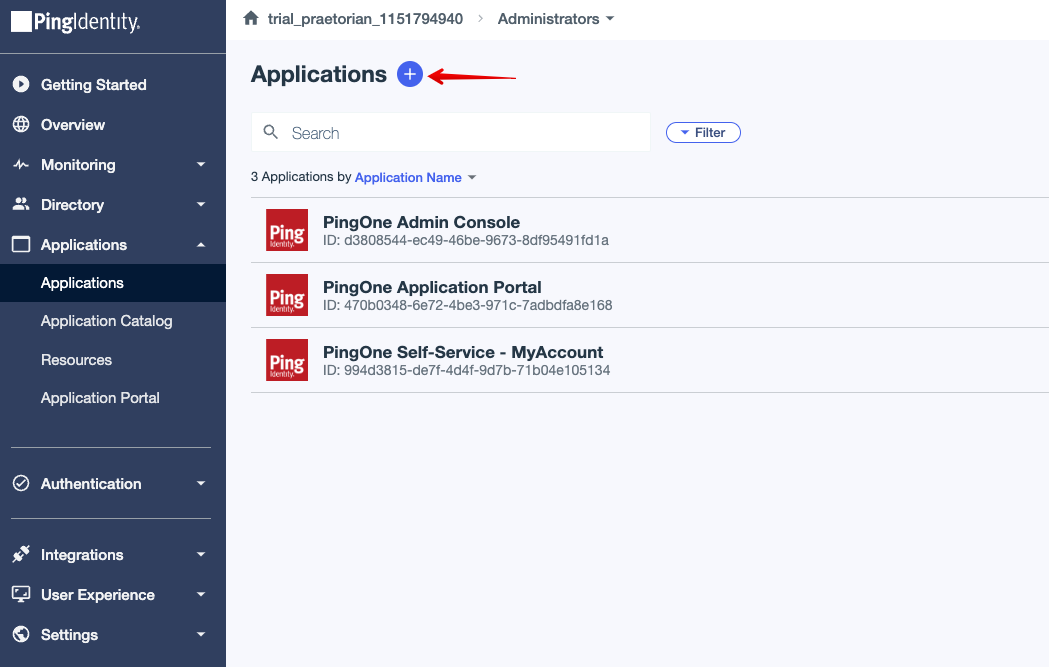Open the Application Name sort dropdown
This screenshot has width=1049, height=667.
tap(415, 177)
